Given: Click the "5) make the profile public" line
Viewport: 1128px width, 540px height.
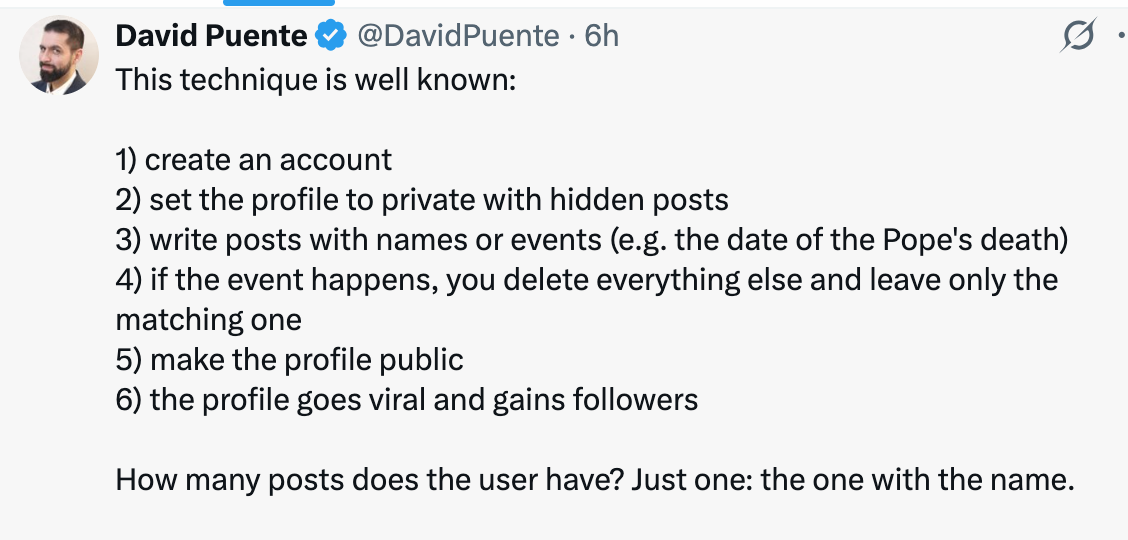Looking at the screenshot, I should coord(290,360).
